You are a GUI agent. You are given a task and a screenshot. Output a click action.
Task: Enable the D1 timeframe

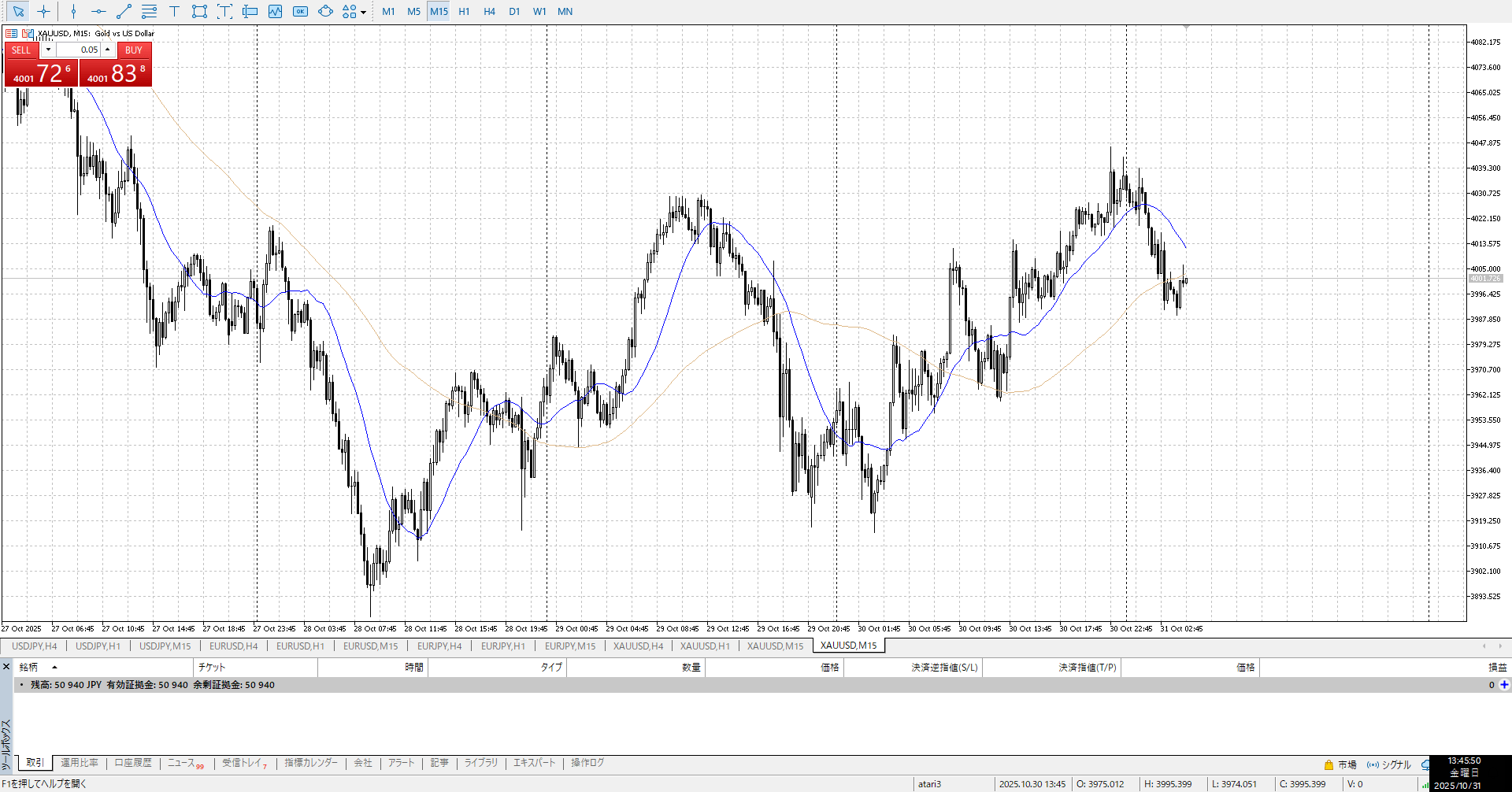click(514, 11)
